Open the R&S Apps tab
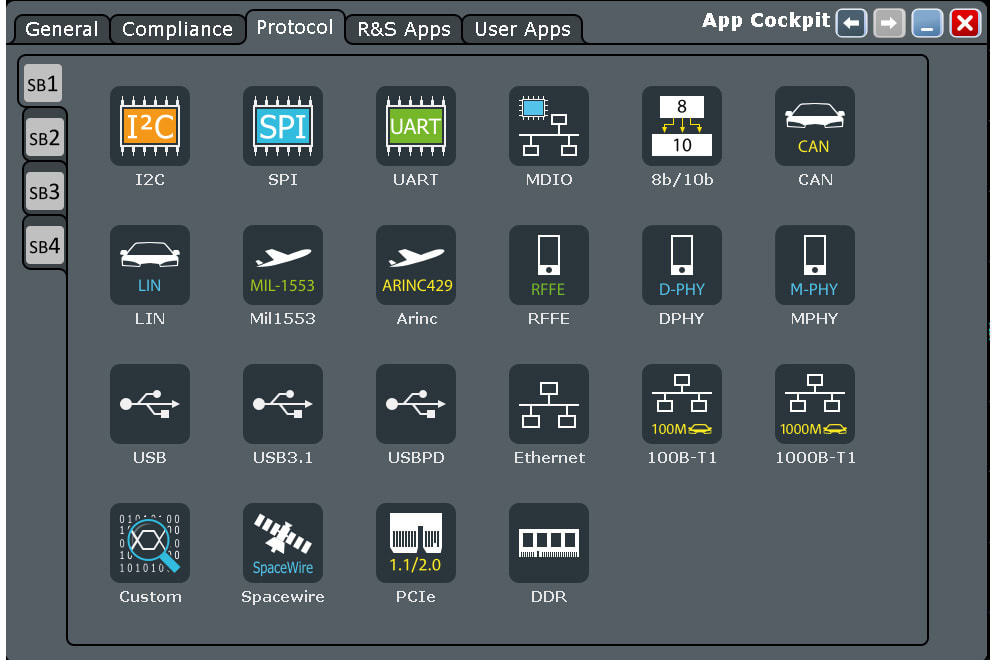 [x=403, y=29]
